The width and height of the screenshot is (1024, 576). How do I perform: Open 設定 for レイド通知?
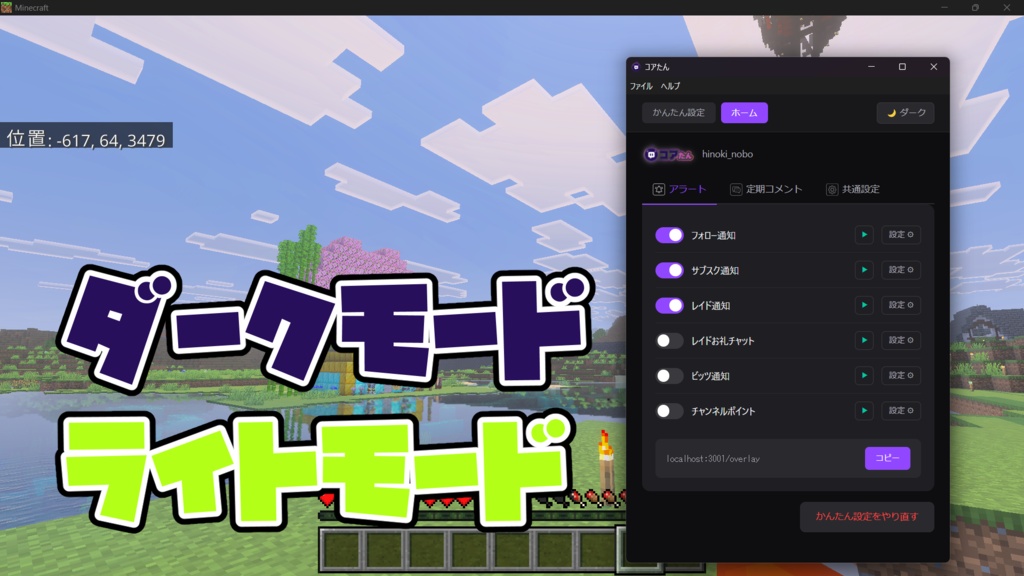(901, 305)
